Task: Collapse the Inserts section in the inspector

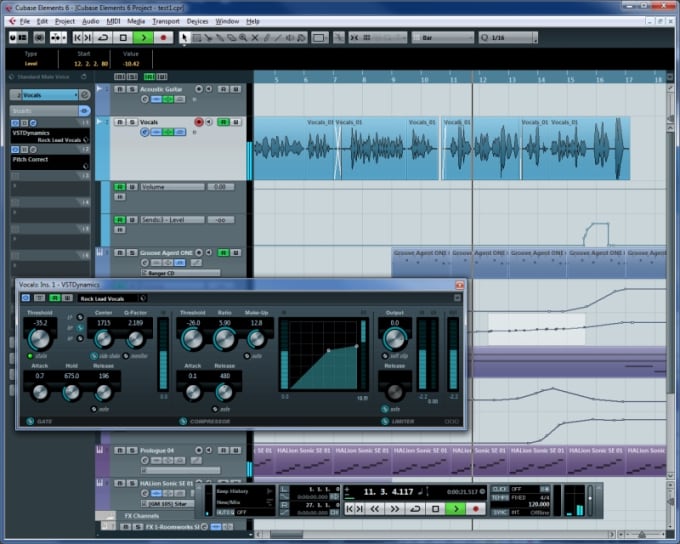Action: pos(43,111)
